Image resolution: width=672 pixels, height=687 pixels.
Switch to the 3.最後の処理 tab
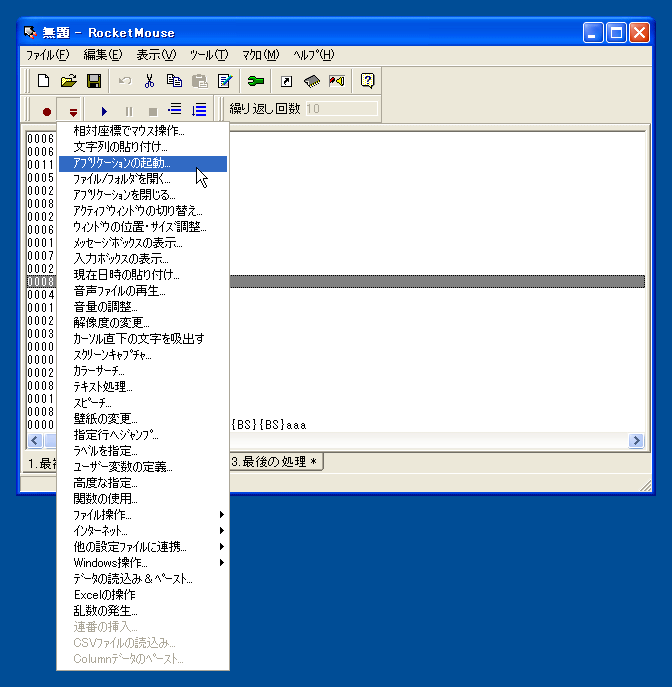(x=277, y=462)
